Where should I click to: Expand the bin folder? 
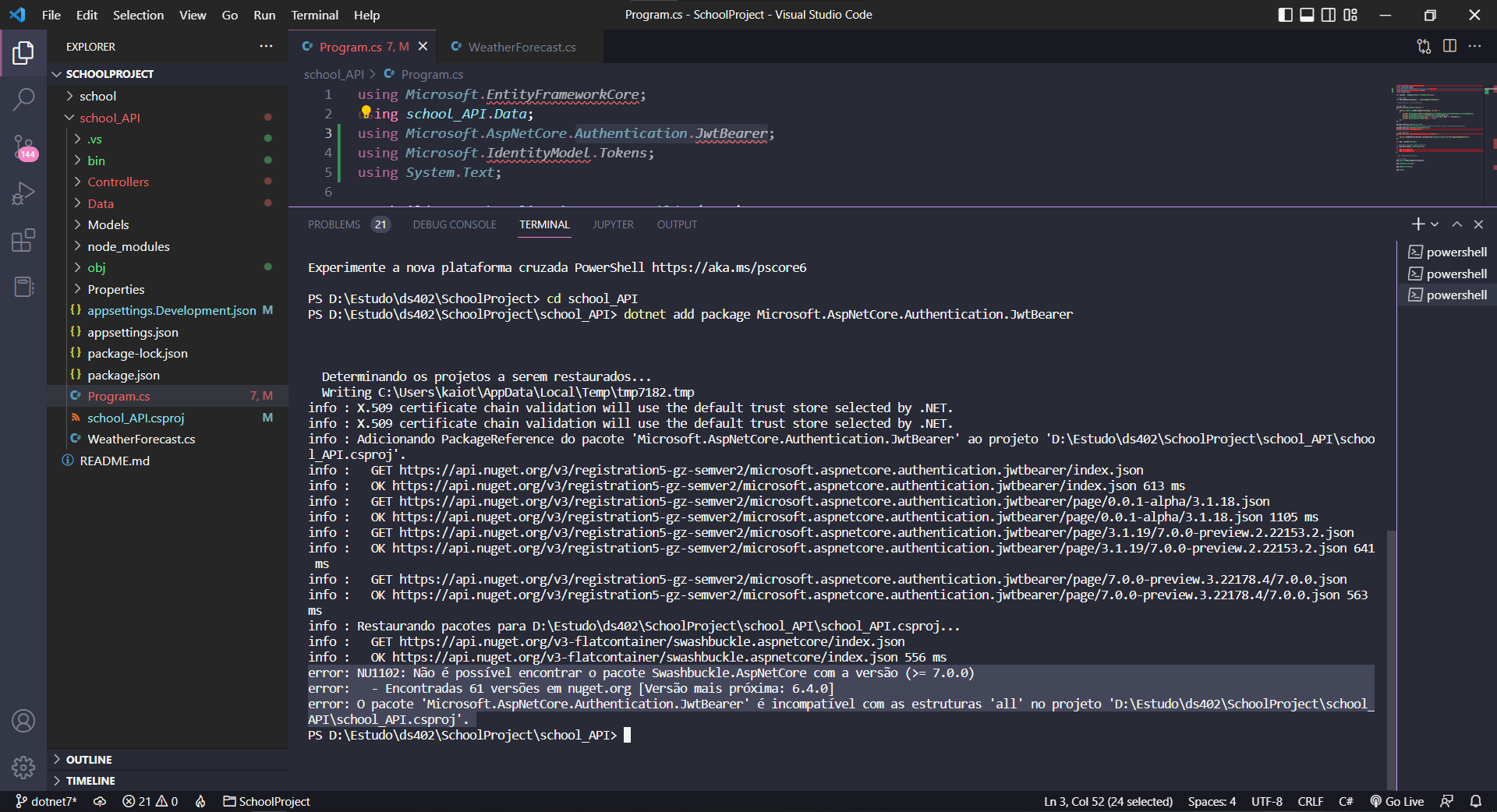pyautogui.click(x=168, y=161)
